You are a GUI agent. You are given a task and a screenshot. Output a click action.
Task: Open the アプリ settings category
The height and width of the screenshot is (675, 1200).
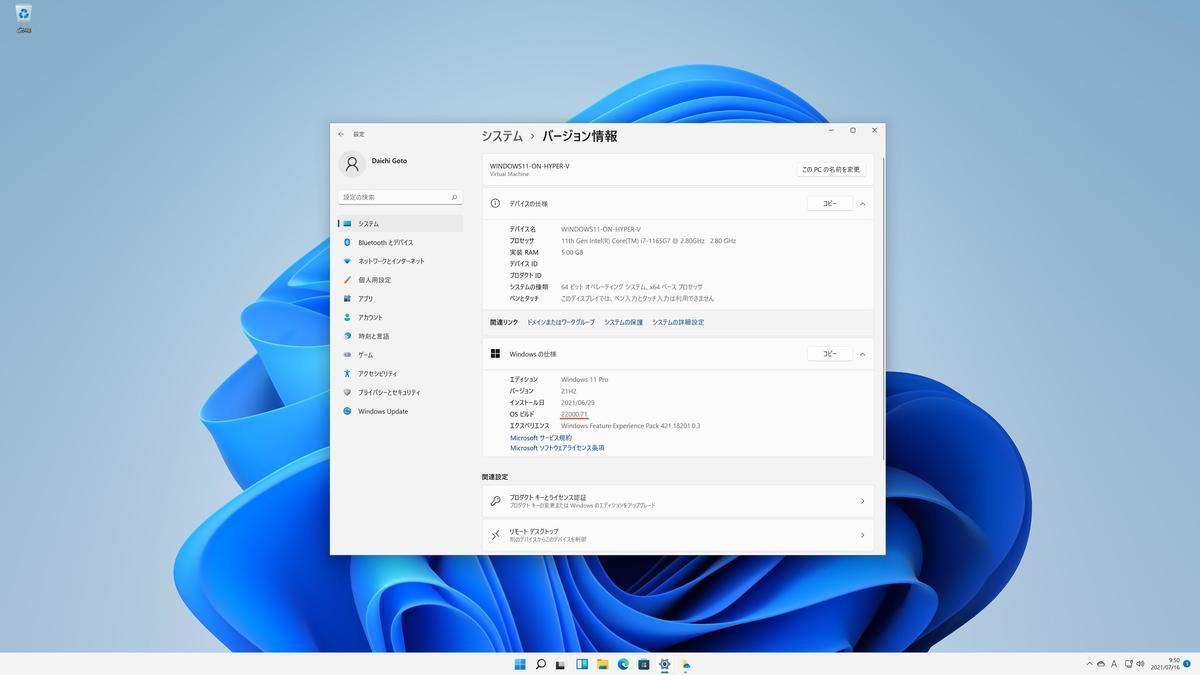(x=400, y=299)
